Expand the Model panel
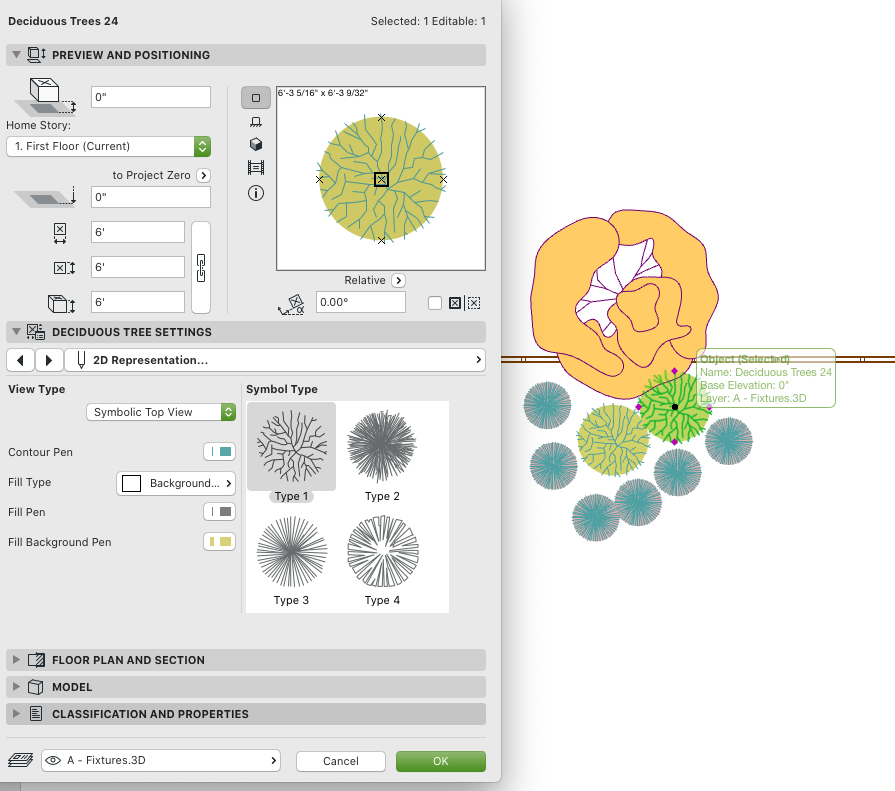The width and height of the screenshot is (895, 791). pos(16,687)
